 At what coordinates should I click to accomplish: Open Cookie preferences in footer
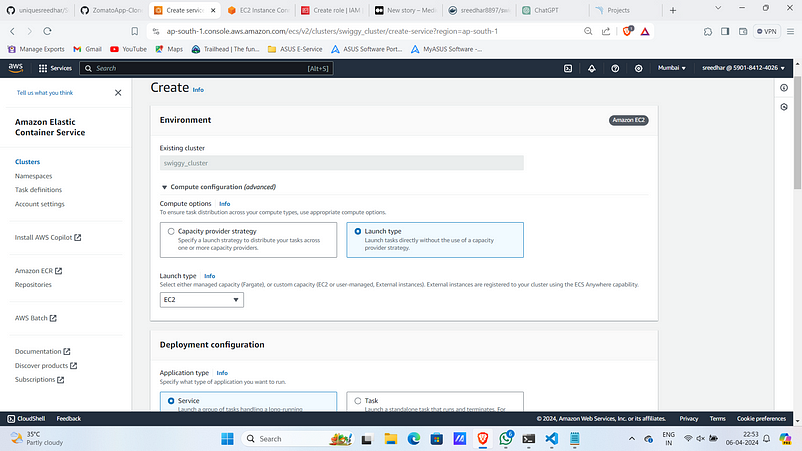pyautogui.click(x=761, y=418)
